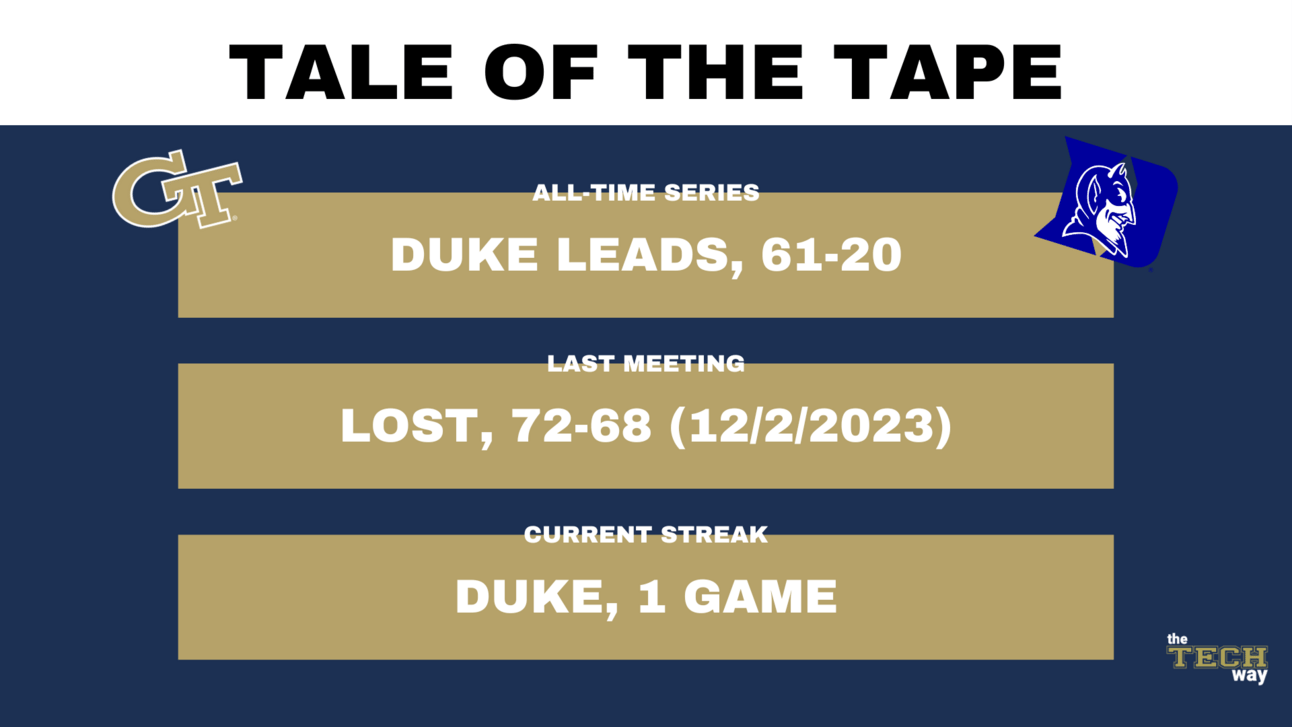Click the Current Streak label

(646, 535)
